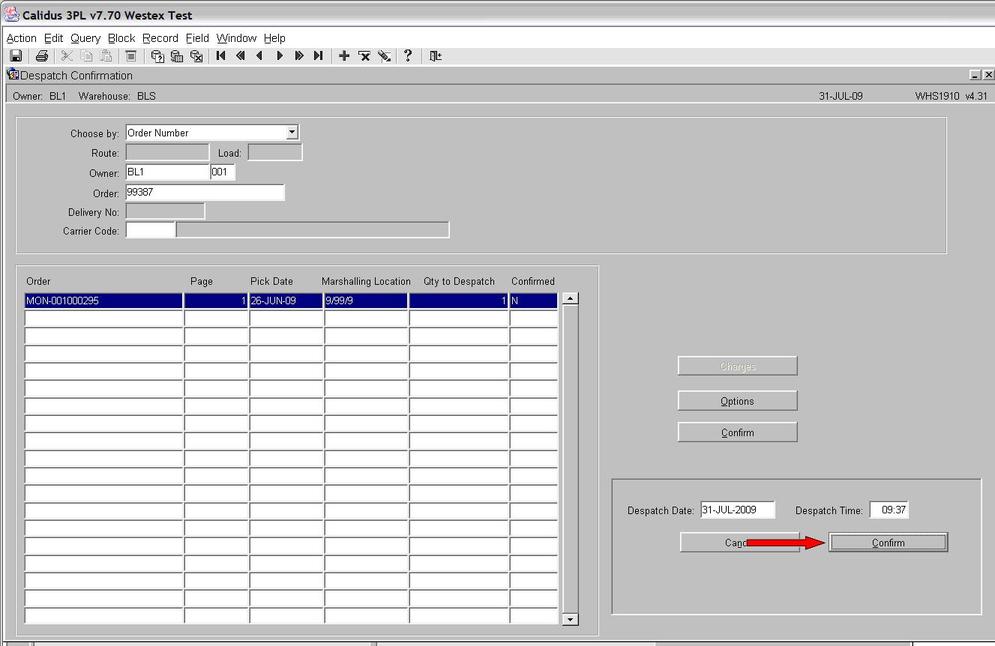The height and width of the screenshot is (646, 995).
Task: Click scroll down arrow of order list
Action: 570,619
